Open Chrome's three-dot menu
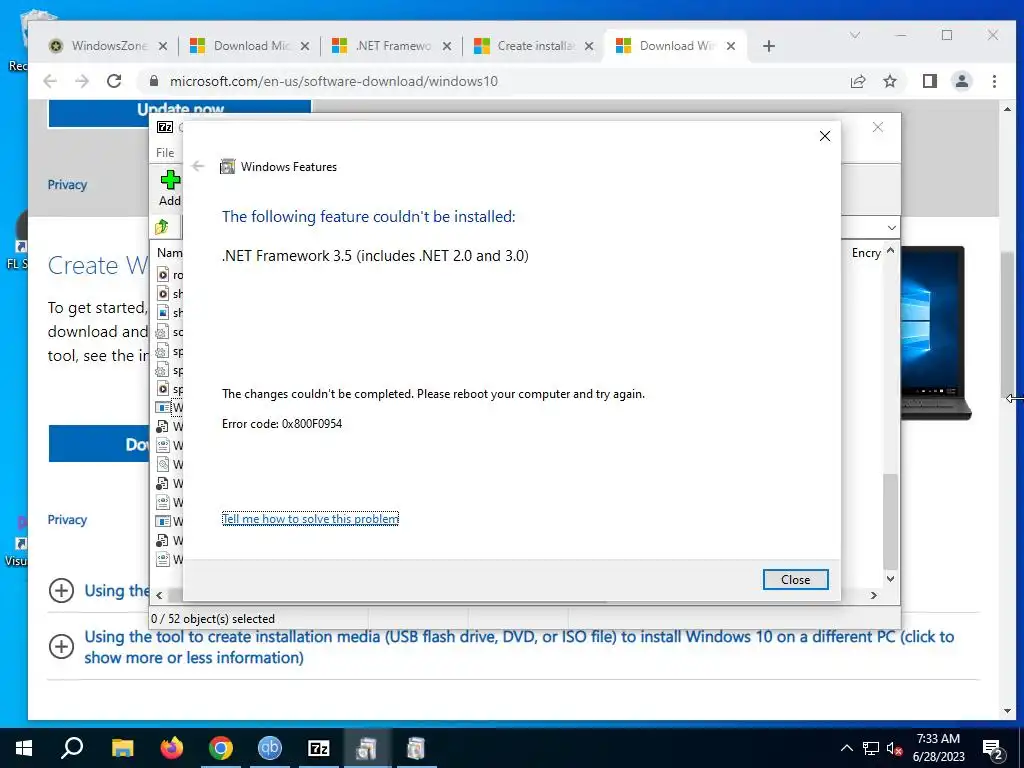This screenshot has width=1024, height=768. coord(994,81)
